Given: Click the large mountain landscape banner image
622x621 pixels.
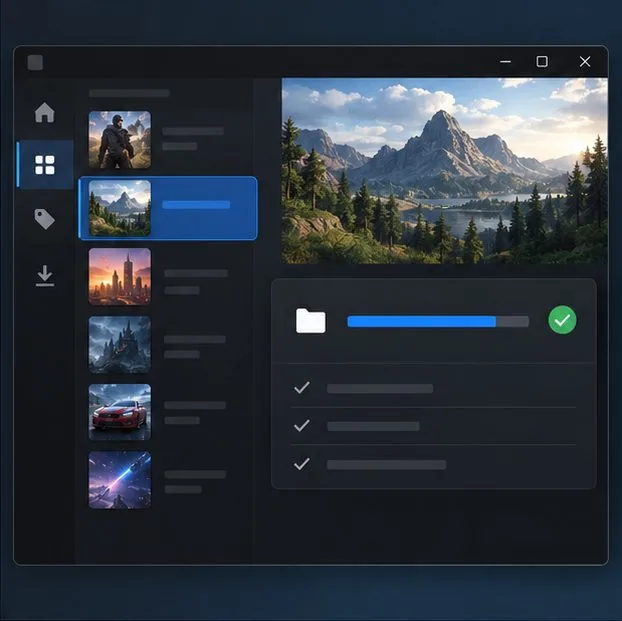Looking at the screenshot, I should coord(444,171).
